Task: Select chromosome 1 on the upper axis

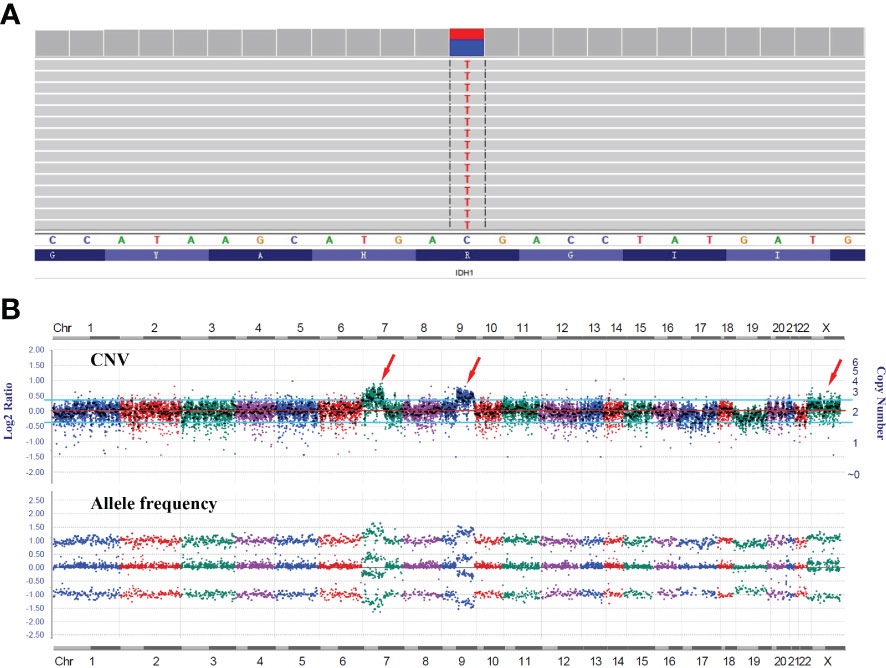Action: pyautogui.click(x=90, y=328)
